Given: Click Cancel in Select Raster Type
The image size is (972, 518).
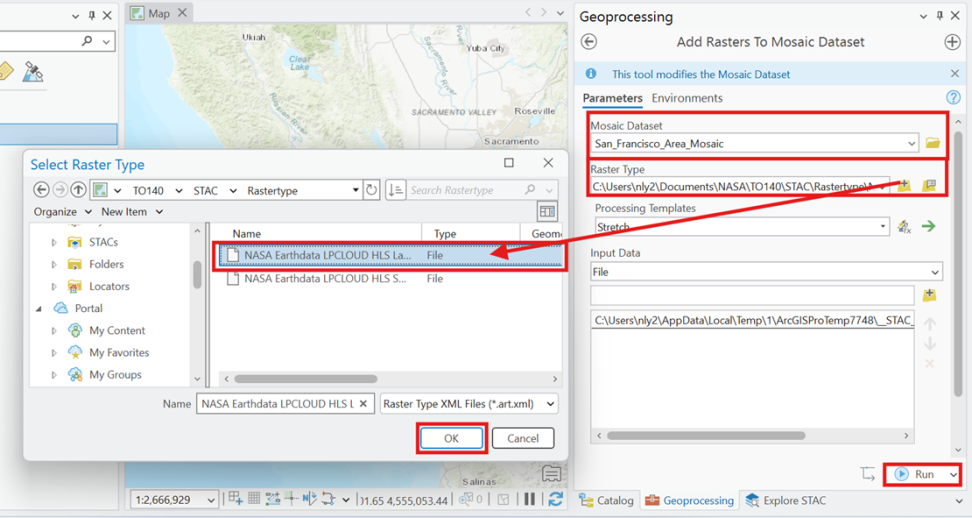Looking at the screenshot, I should click(523, 438).
